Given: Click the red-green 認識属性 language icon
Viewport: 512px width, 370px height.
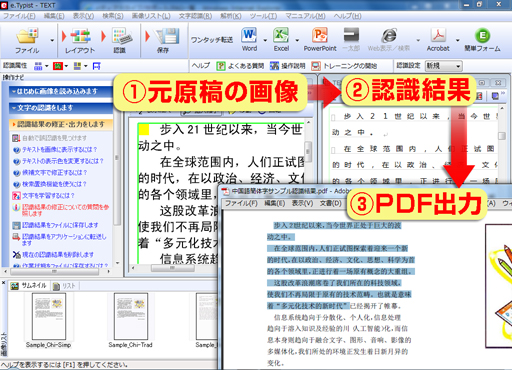Looking at the screenshot, I should click(x=58, y=66).
